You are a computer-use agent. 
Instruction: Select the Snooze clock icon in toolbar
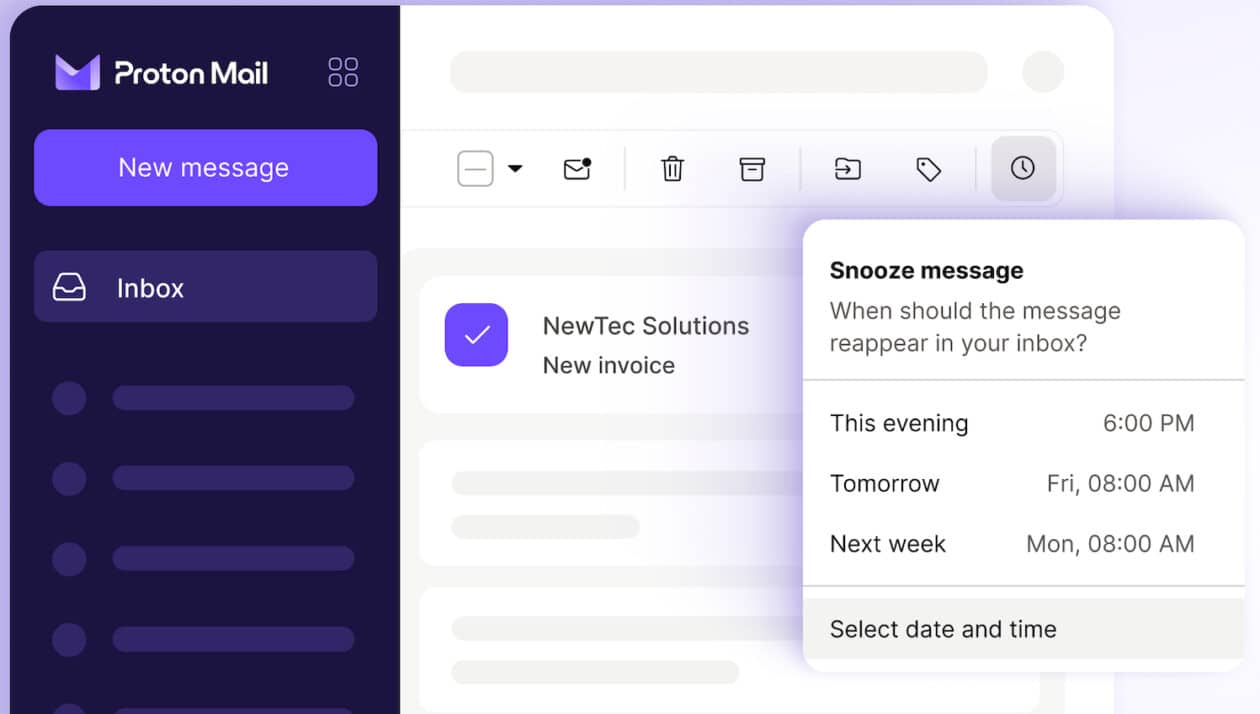[x=1022, y=169]
